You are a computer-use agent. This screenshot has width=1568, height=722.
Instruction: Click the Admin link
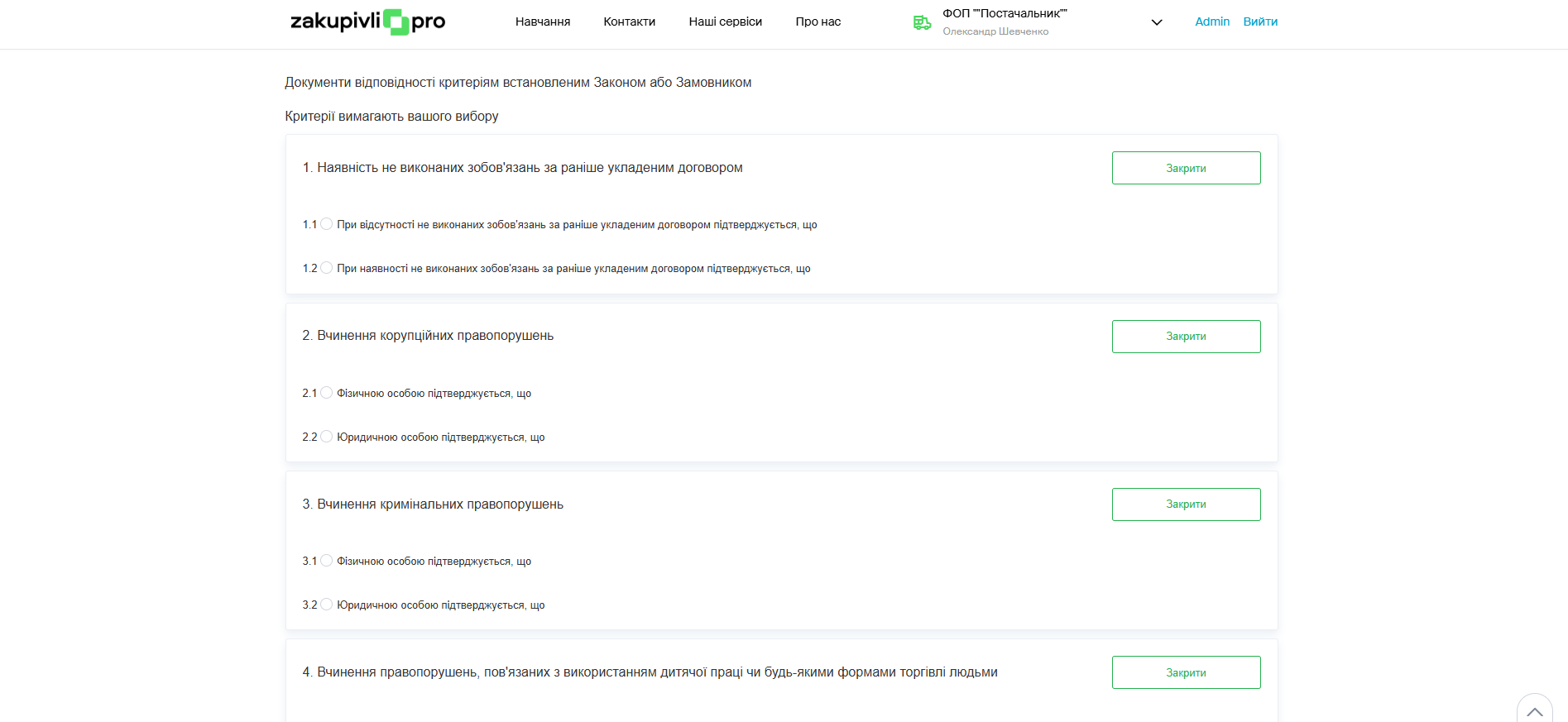tap(1212, 22)
